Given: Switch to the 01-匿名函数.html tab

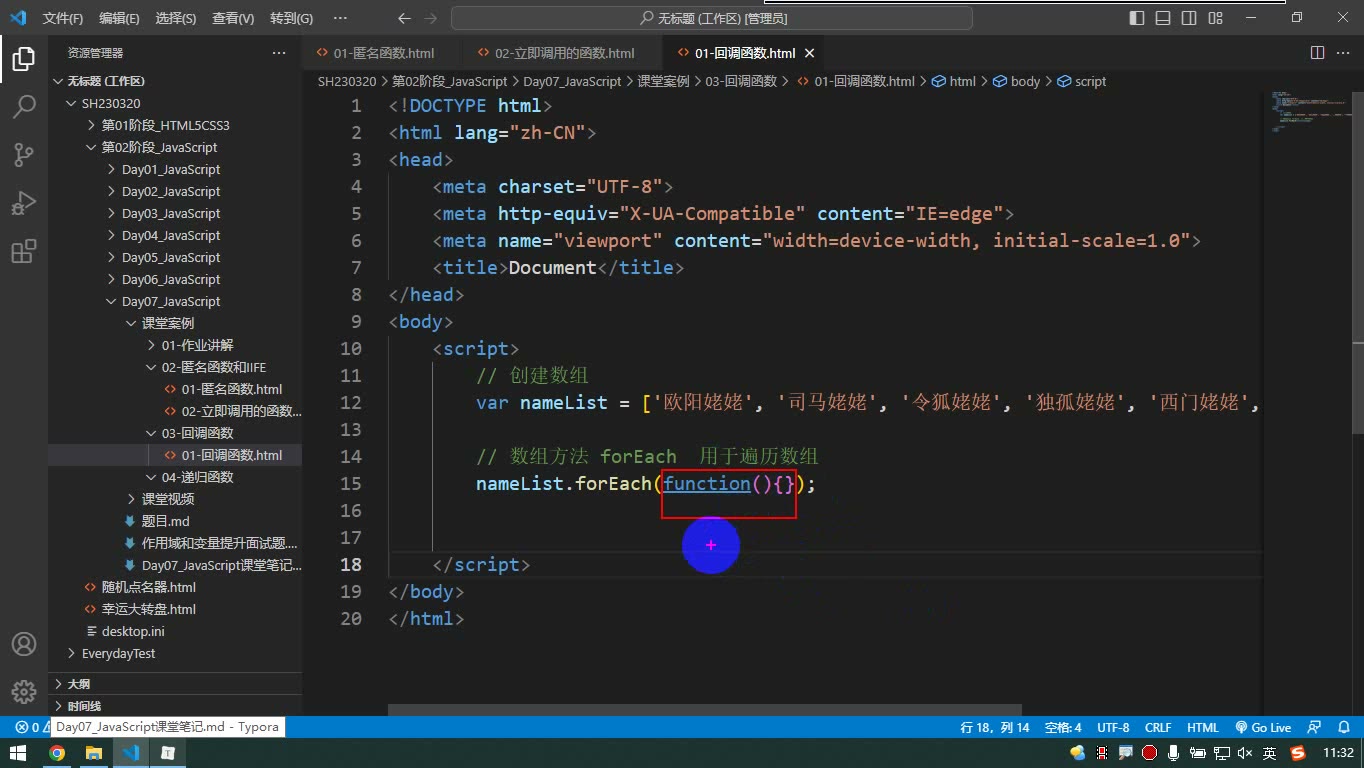Looking at the screenshot, I should point(383,53).
